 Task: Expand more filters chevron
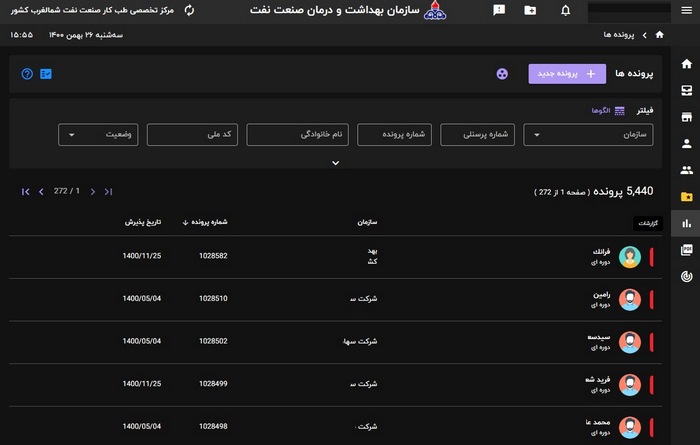click(336, 163)
